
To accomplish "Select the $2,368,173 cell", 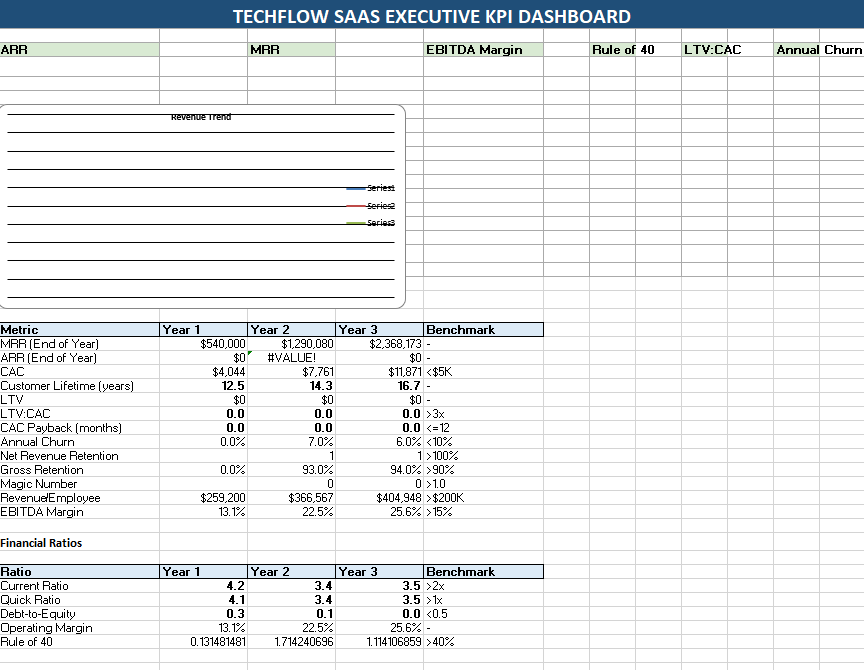I will point(379,344).
